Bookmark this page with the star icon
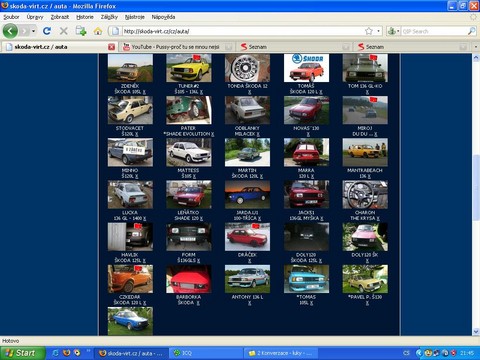This screenshot has width=480, height=360. point(369,31)
